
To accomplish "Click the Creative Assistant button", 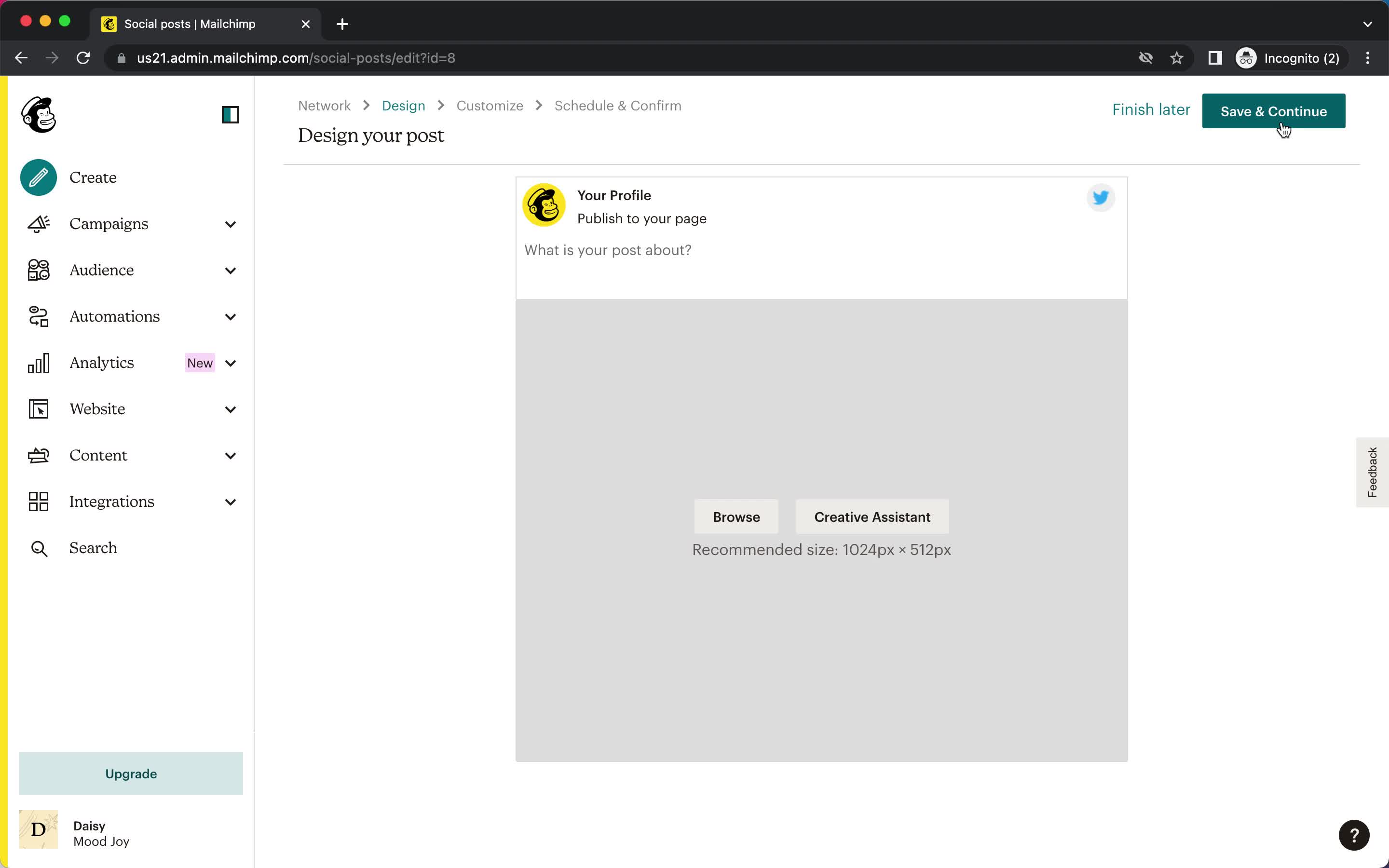I will coord(872,516).
